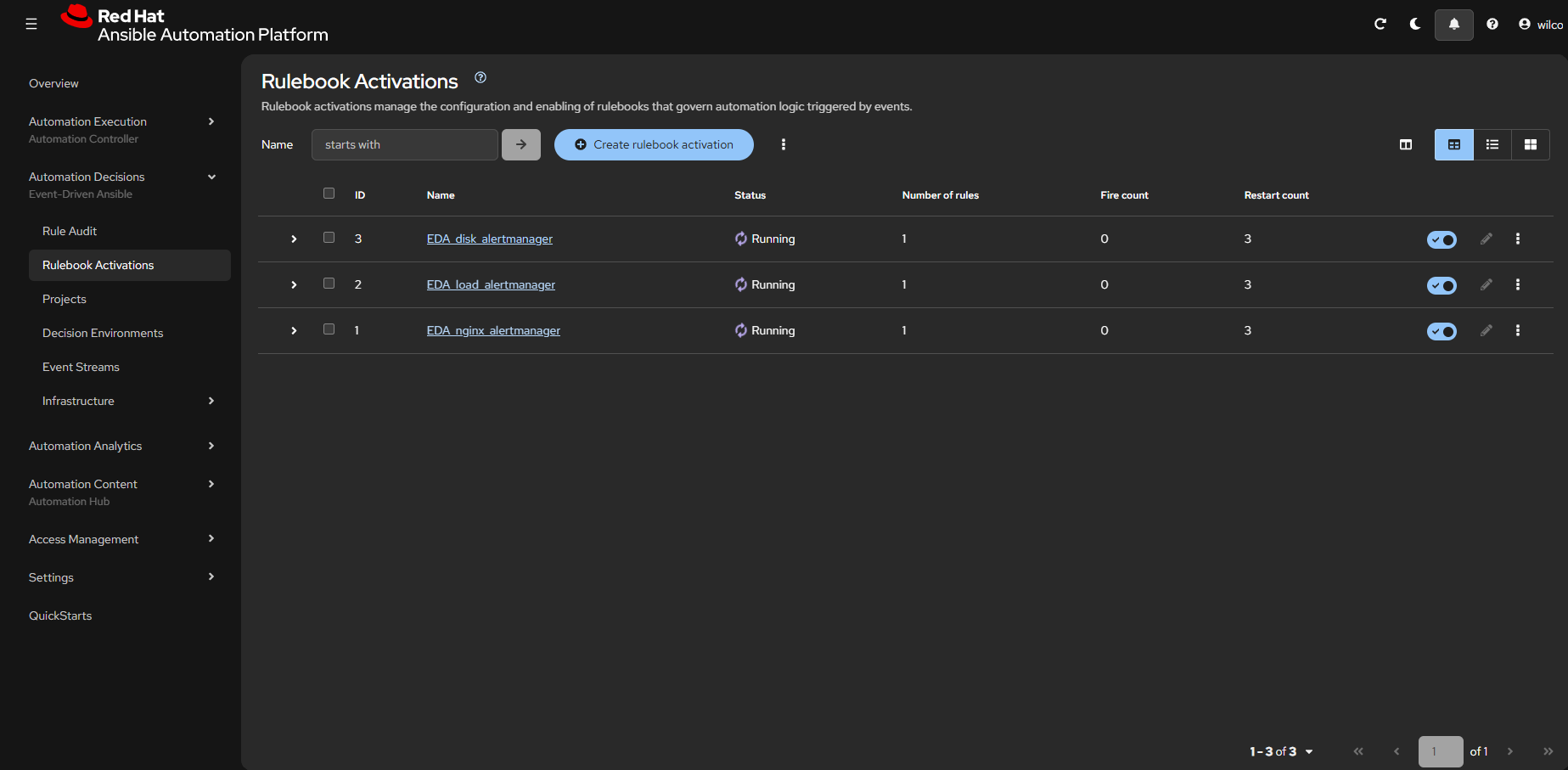The width and height of the screenshot is (1568, 770).
Task: Sort by the Name column header
Action: (441, 195)
